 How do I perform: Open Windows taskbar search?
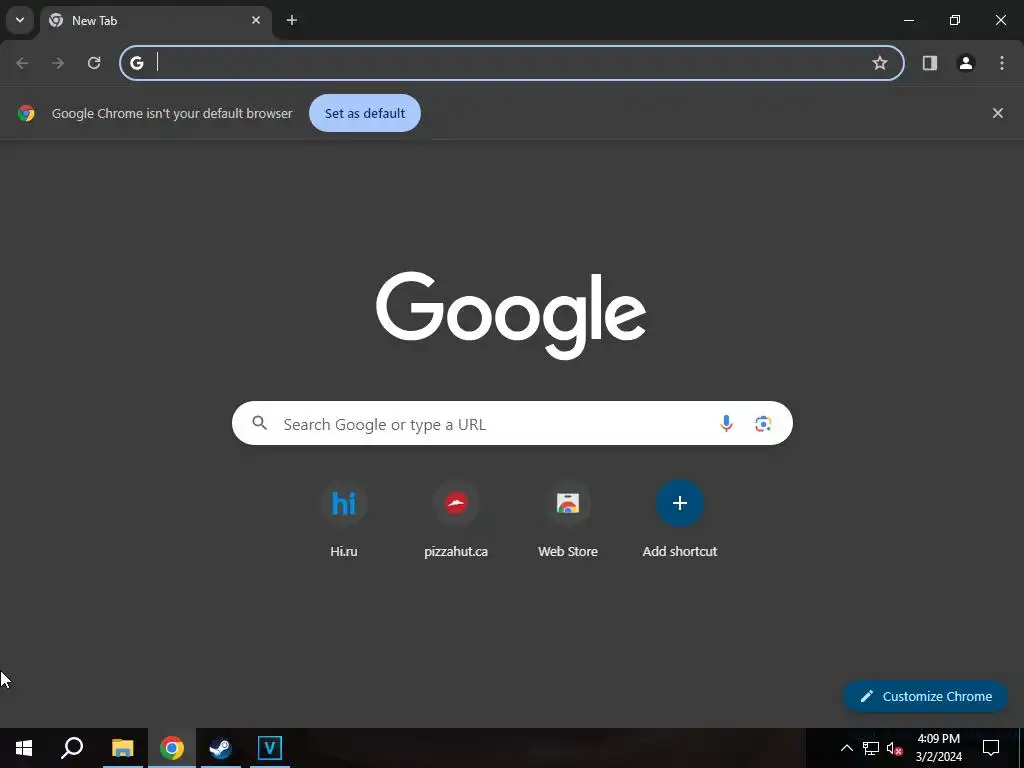tap(72, 748)
